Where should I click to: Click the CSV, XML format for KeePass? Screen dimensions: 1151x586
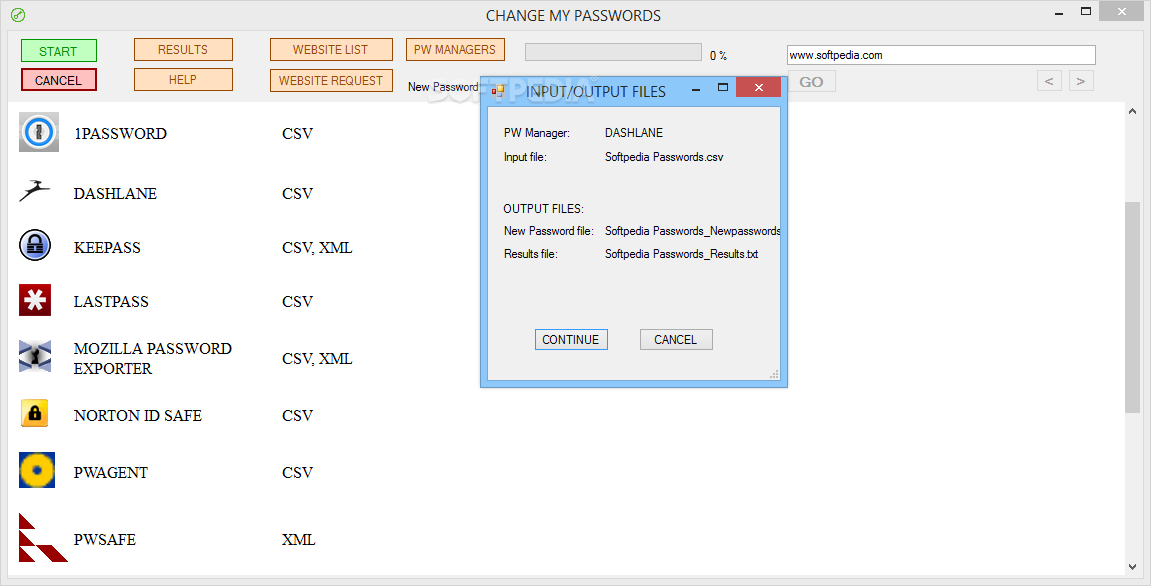click(x=317, y=247)
